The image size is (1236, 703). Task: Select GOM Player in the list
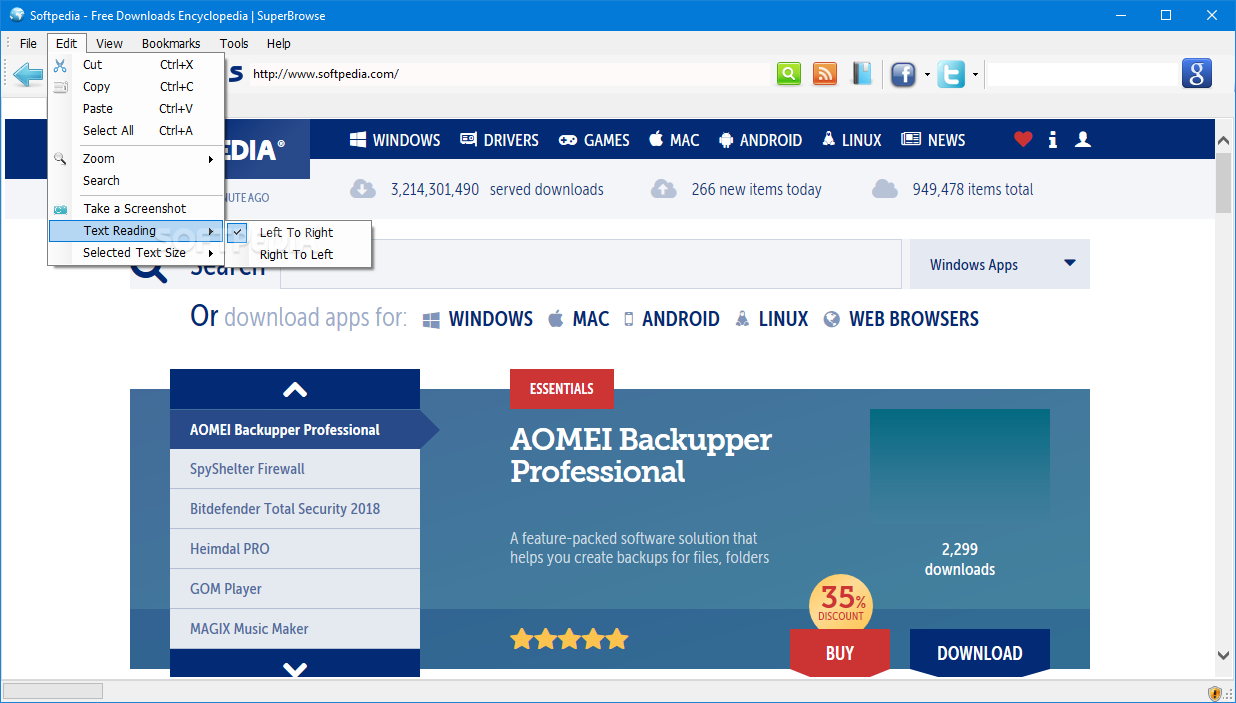coord(295,589)
